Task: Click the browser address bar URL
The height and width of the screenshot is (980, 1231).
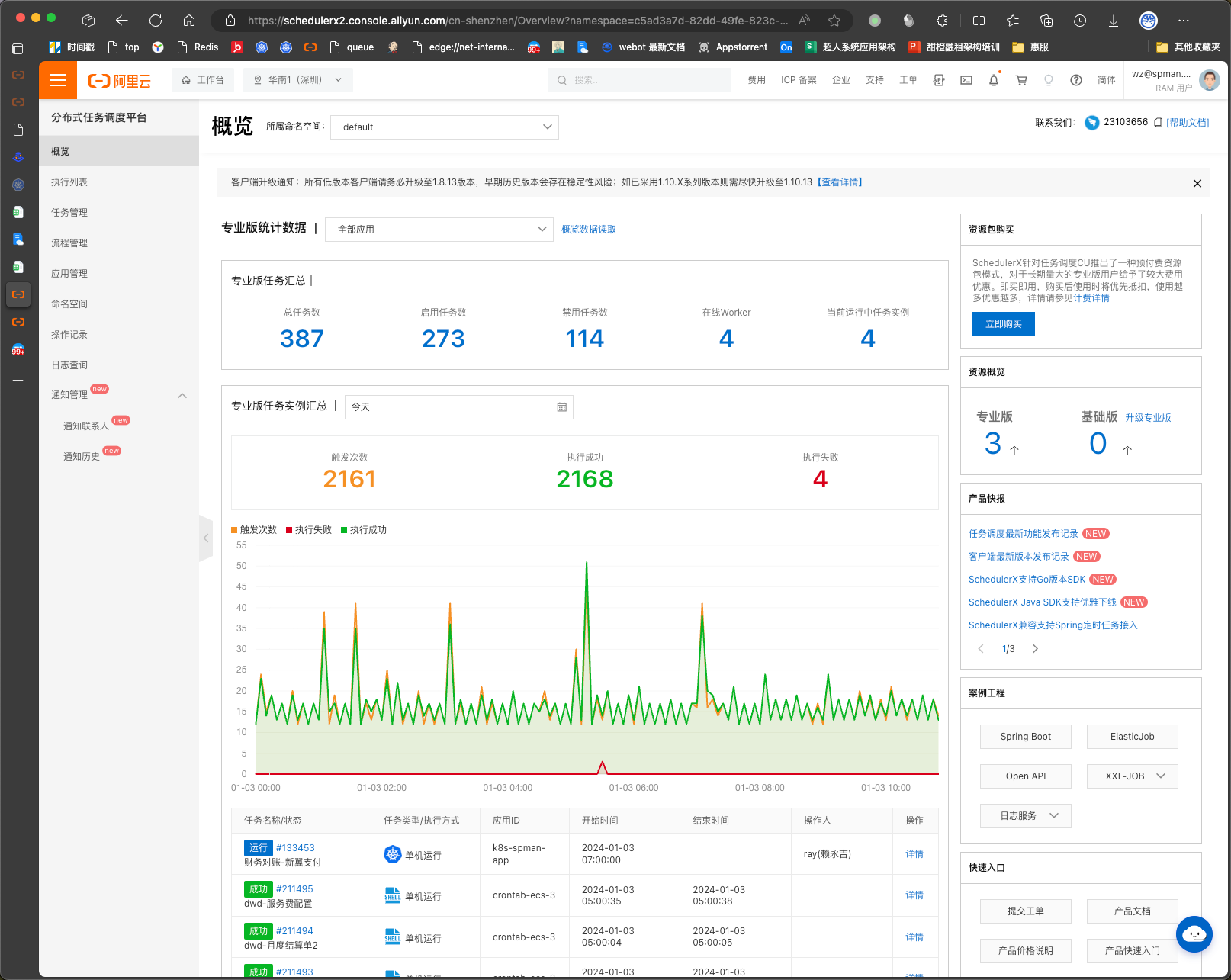Action: click(517, 21)
